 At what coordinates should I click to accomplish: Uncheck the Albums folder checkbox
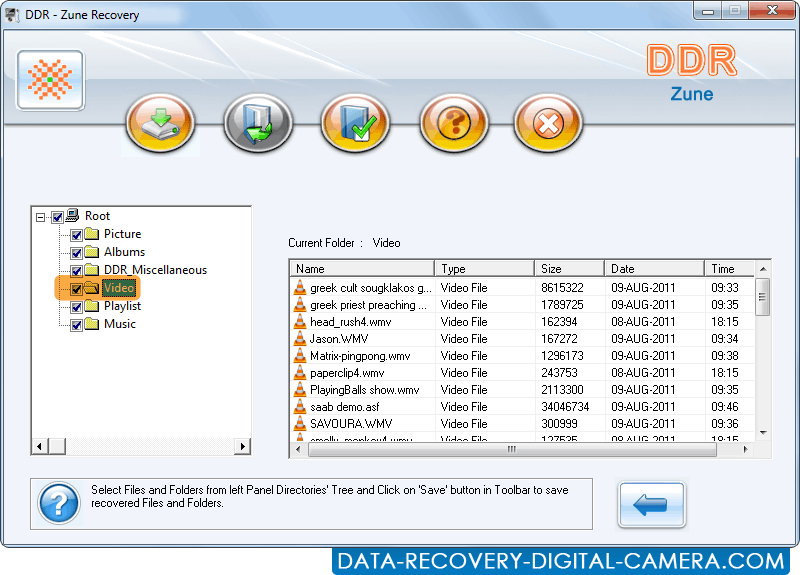coord(77,253)
